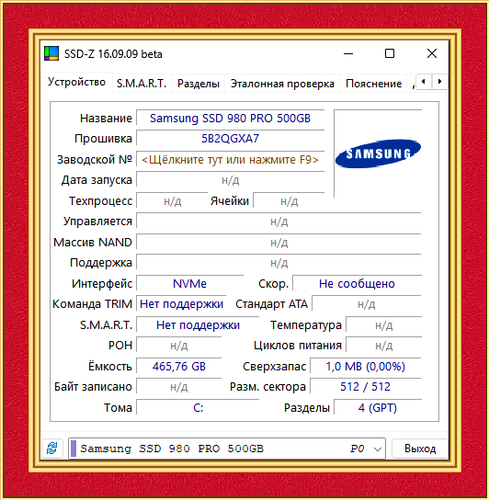Click the Температура value field
The image size is (489, 500).
point(384,325)
